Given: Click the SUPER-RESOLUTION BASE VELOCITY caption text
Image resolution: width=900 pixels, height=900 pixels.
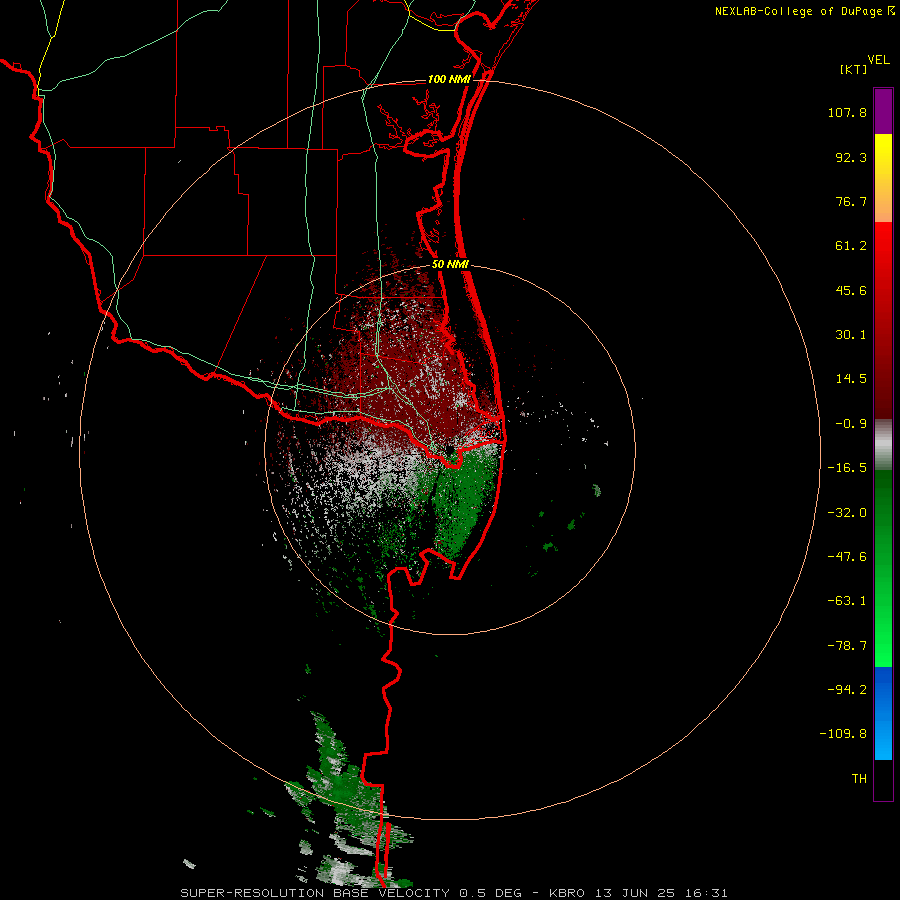Looking at the screenshot, I should [315, 893].
